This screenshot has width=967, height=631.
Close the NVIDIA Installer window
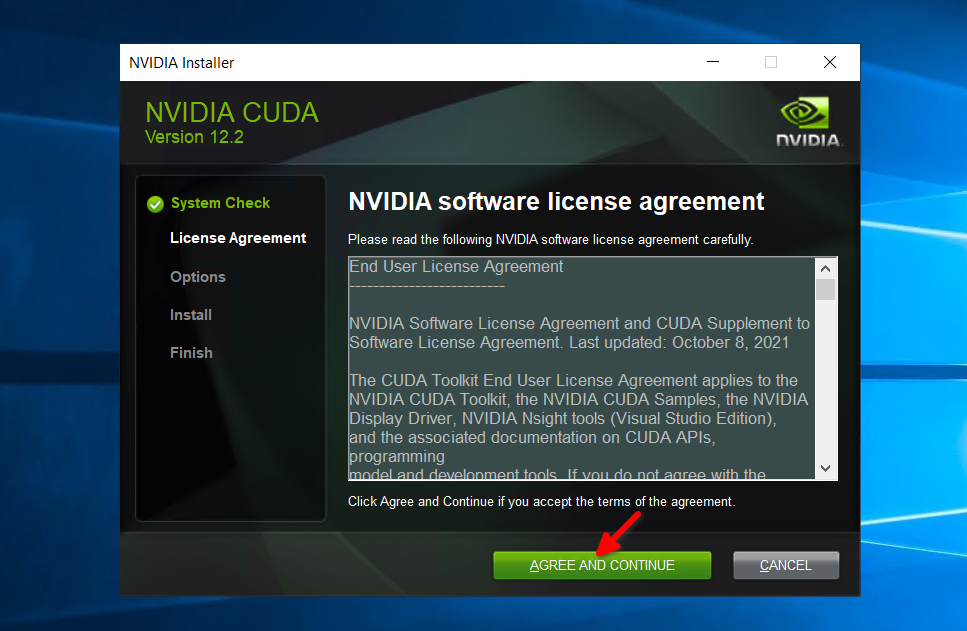click(830, 62)
